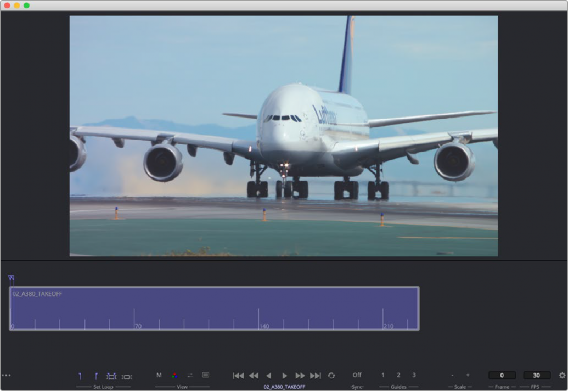Image resolution: width=568 pixels, height=391 pixels.
Task: Click the Set Loop in-point icon
Action: pos(80,376)
